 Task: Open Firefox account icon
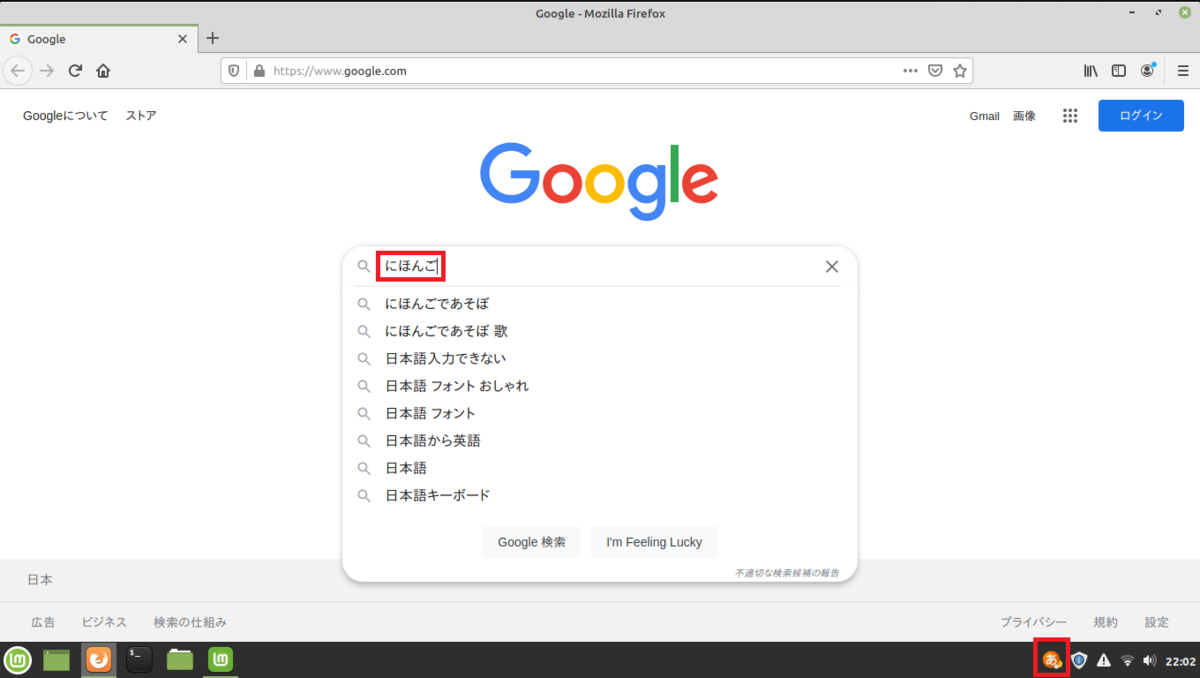click(1149, 71)
